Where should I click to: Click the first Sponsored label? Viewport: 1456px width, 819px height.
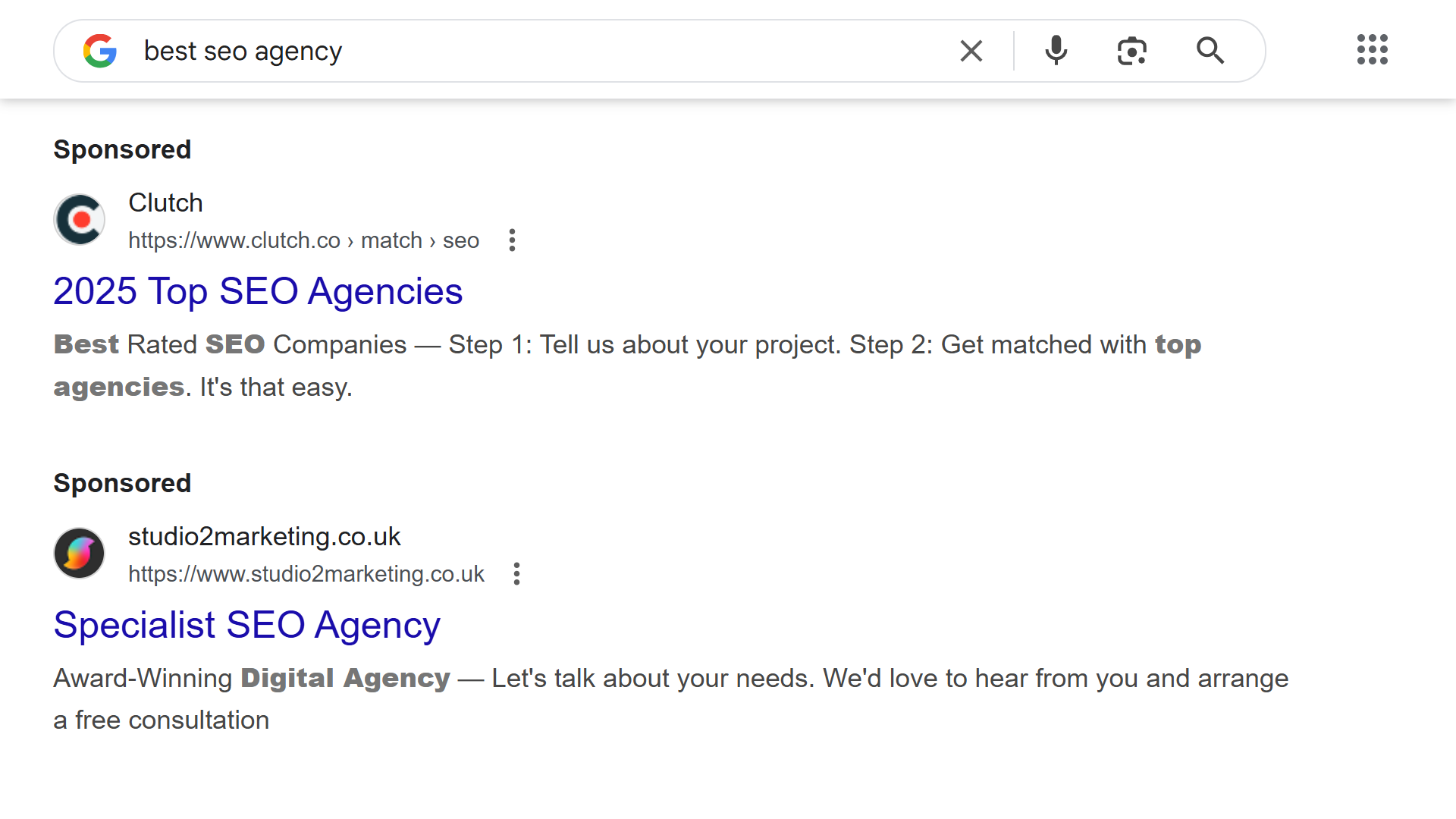pos(122,149)
